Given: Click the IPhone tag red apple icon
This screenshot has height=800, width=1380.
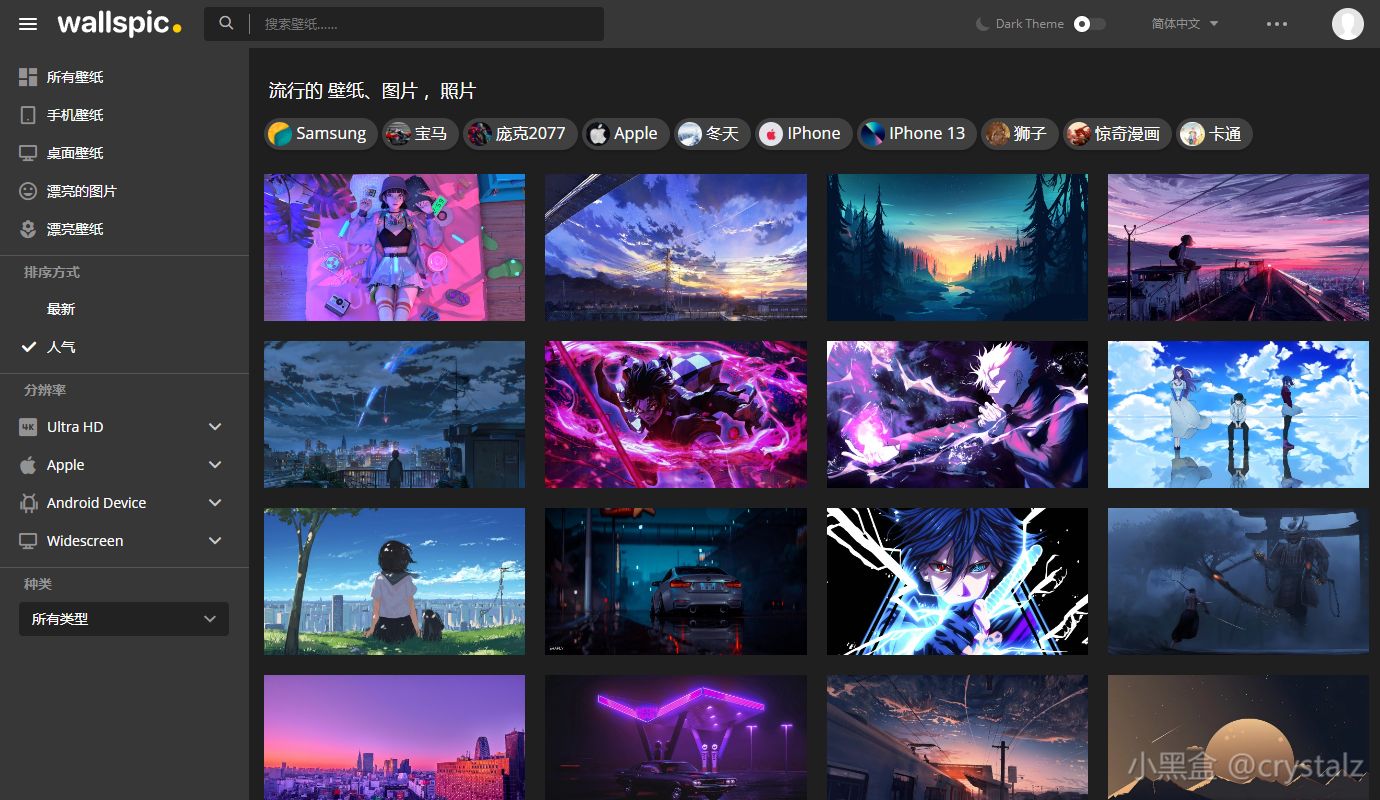Looking at the screenshot, I should [770, 134].
